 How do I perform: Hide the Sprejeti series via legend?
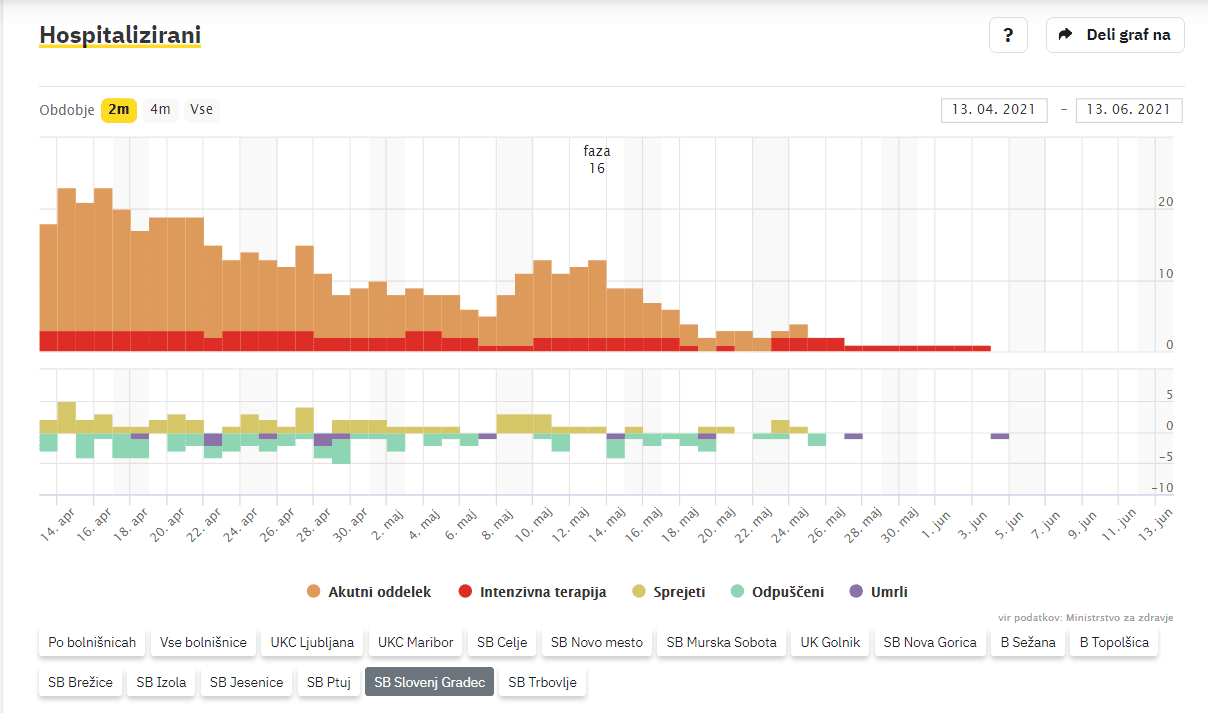669,592
